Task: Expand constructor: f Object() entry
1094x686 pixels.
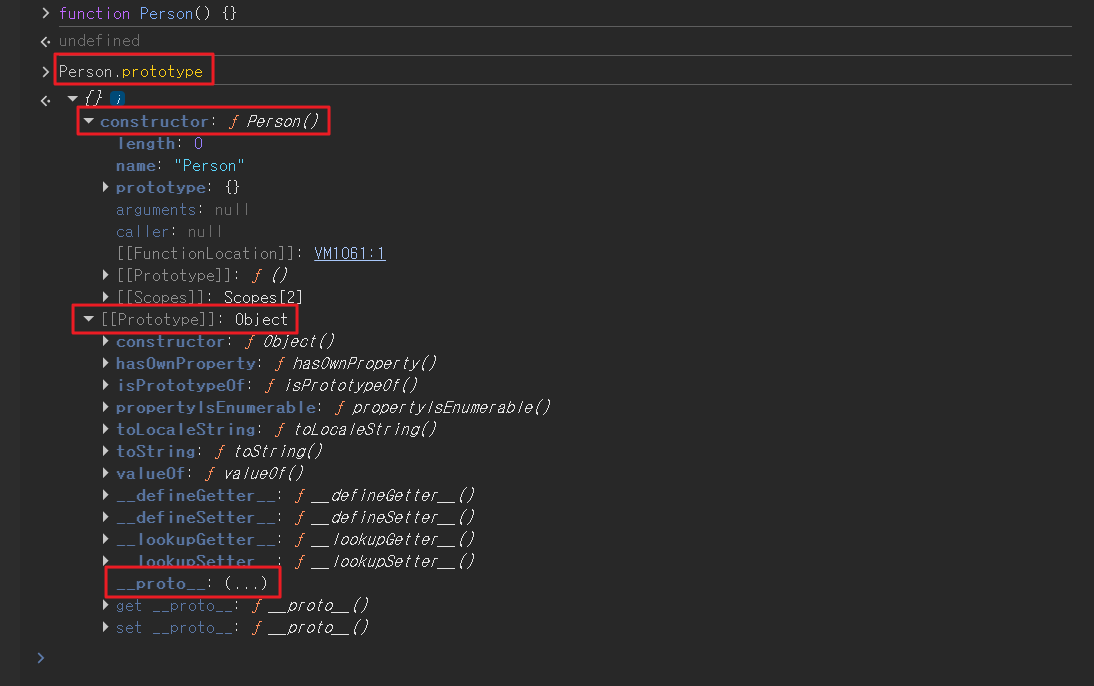Action: [106, 342]
